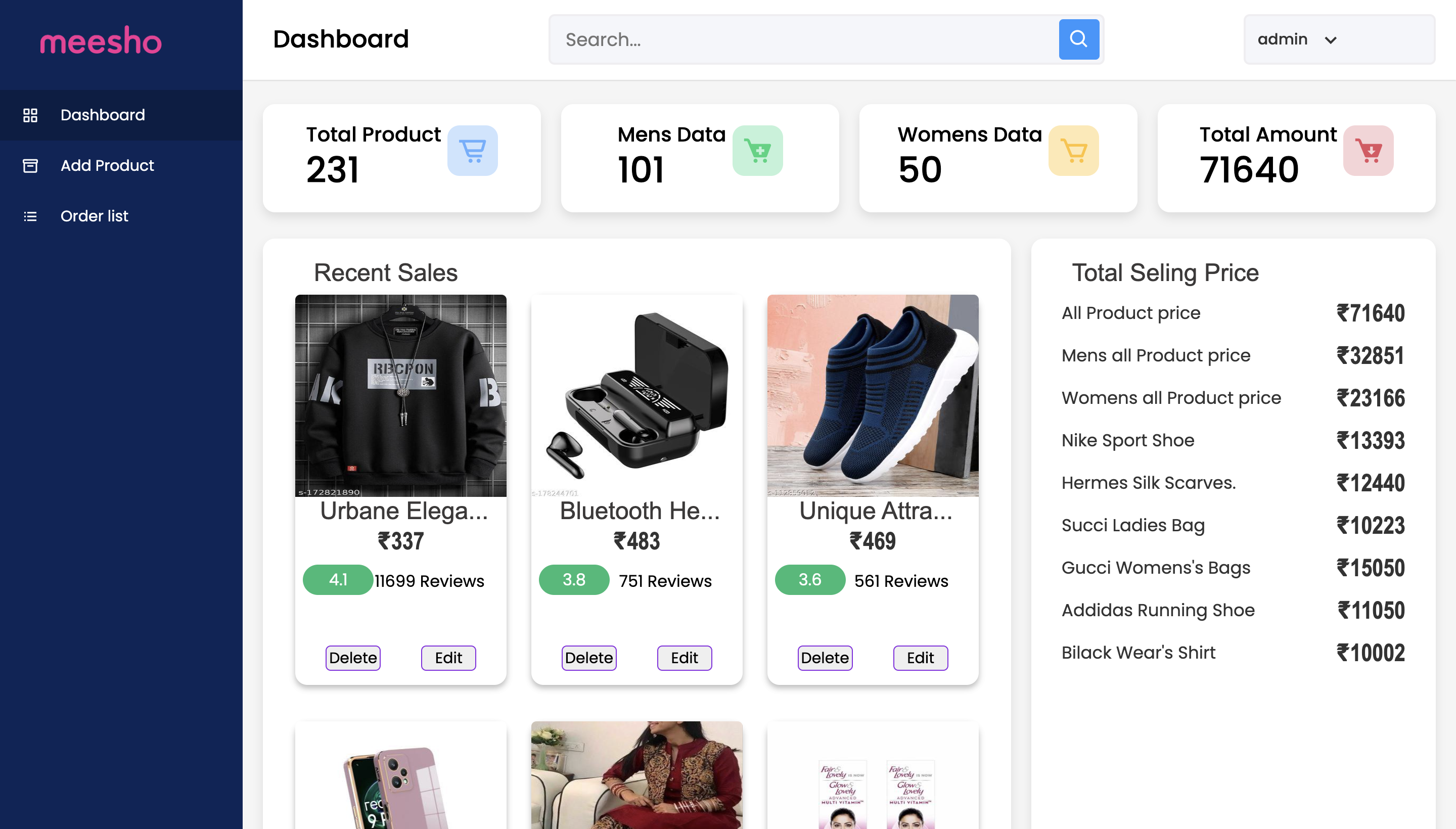Click the ₹32851 amount
Image resolution: width=1456 pixels, height=829 pixels.
coord(1370,356)
